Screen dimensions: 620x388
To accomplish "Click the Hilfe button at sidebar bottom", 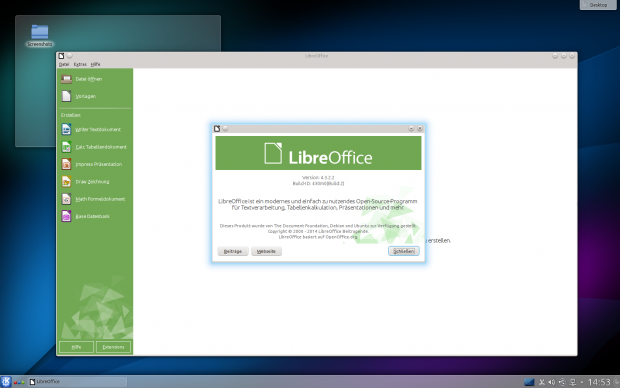I will (x=76, y=347).
